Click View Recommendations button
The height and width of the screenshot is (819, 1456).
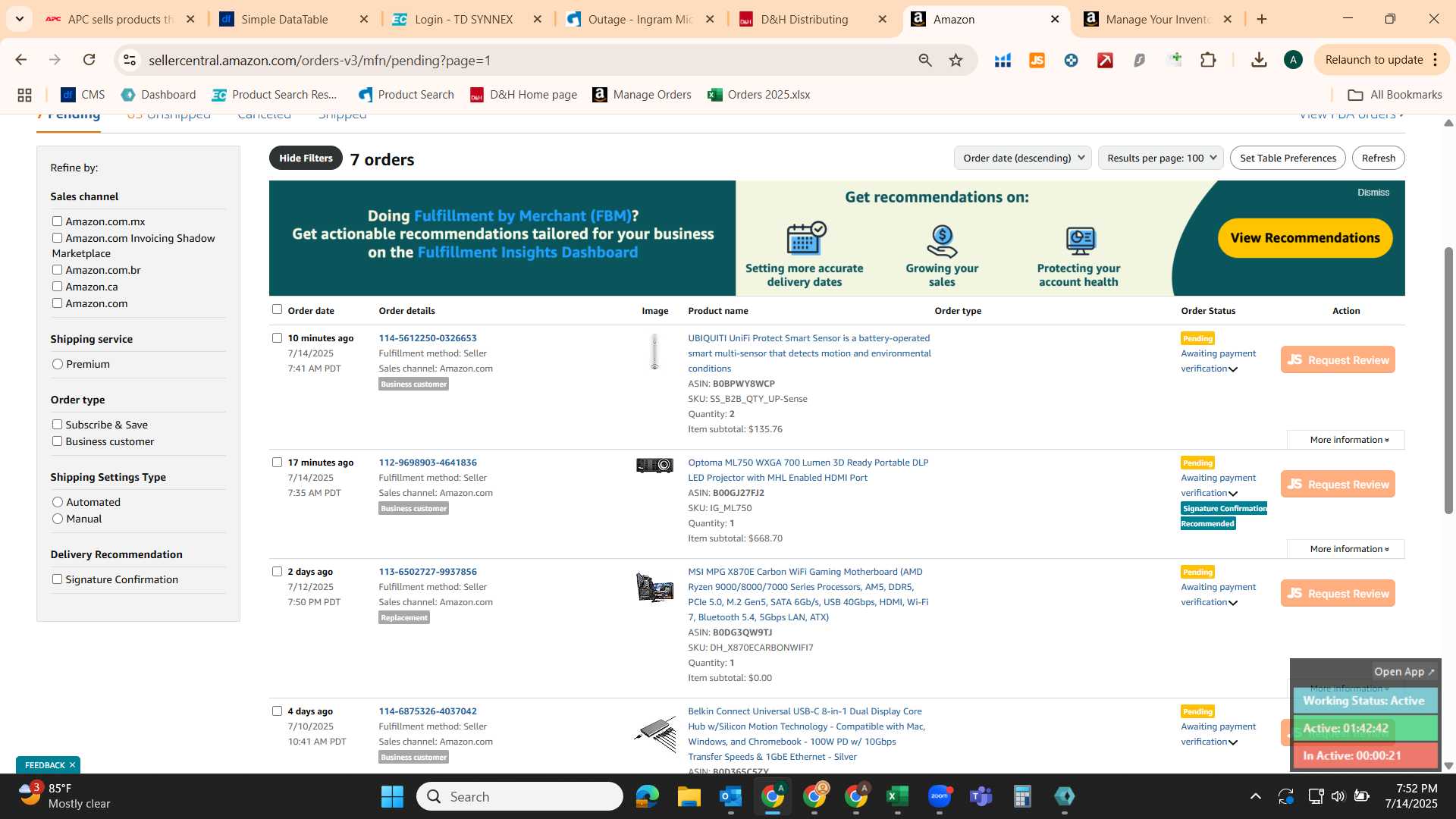click(x=1305, y=238)
